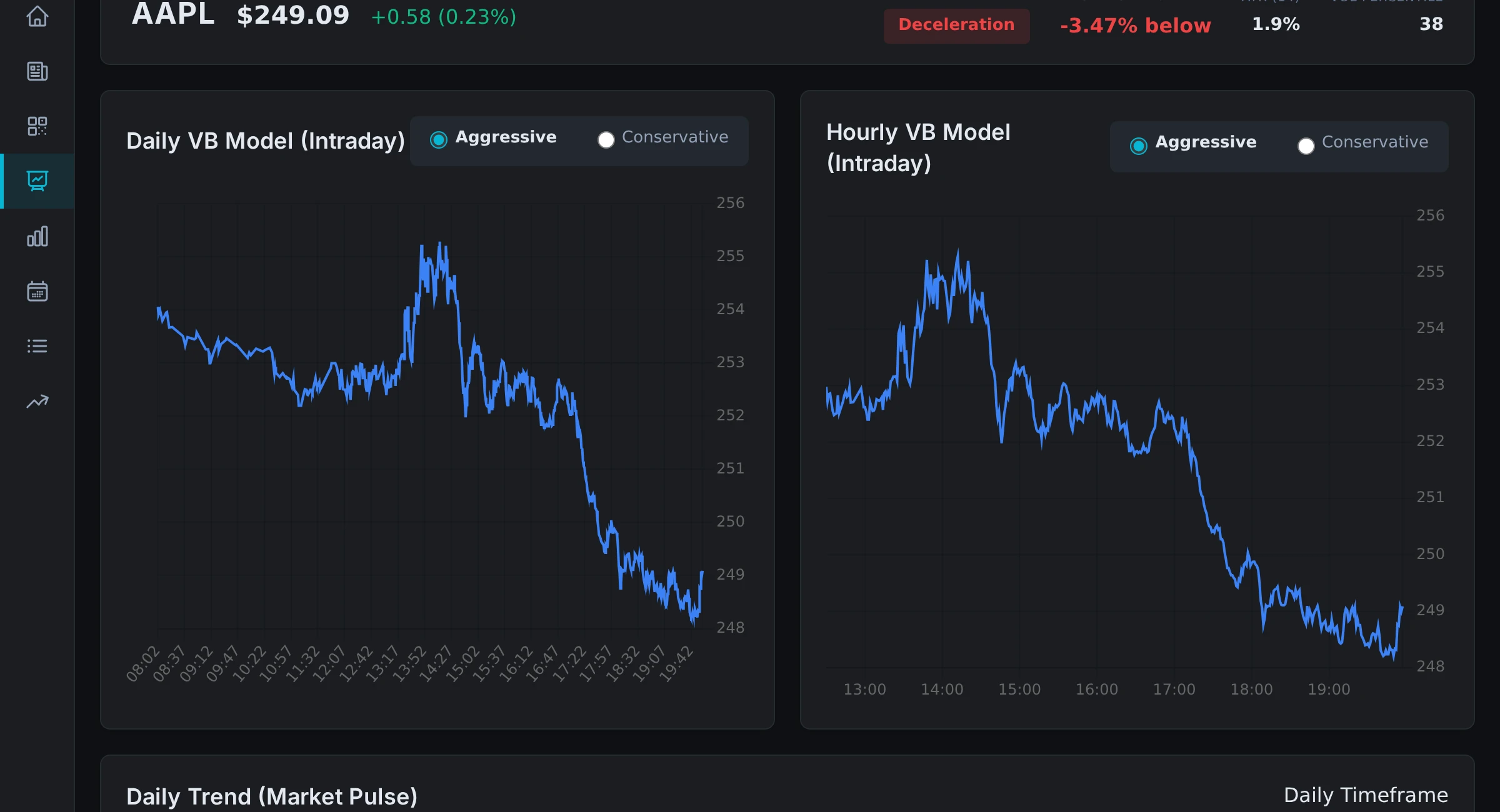Open the list icon in sidebar

point(37,346)
